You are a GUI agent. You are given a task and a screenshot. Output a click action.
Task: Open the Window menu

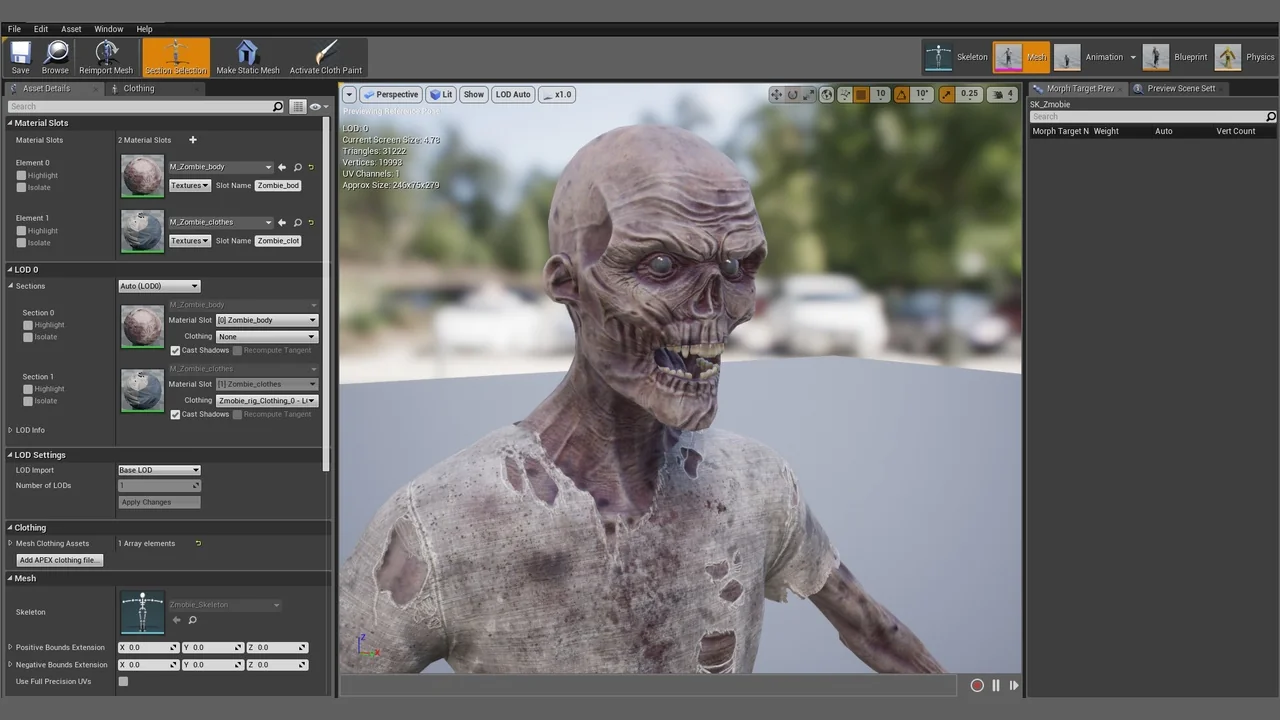coord(108,29)
